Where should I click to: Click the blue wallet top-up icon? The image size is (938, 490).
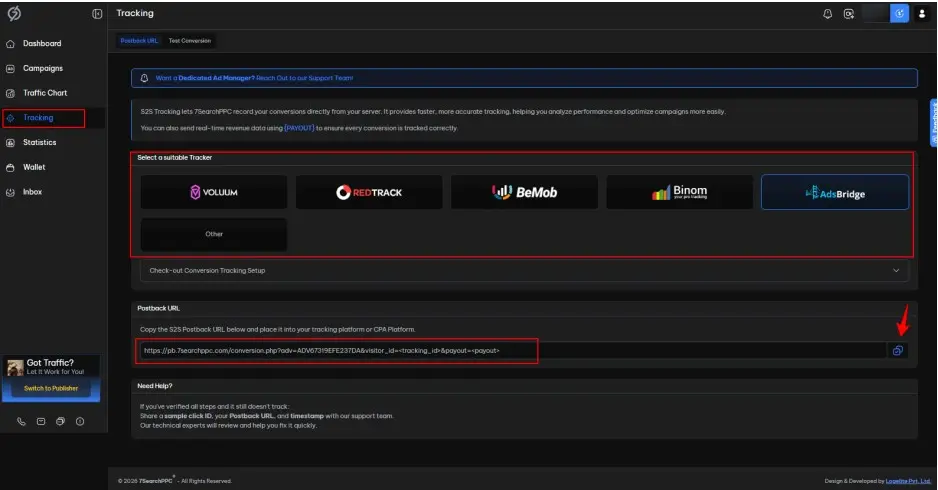click(x=899, y=14)
